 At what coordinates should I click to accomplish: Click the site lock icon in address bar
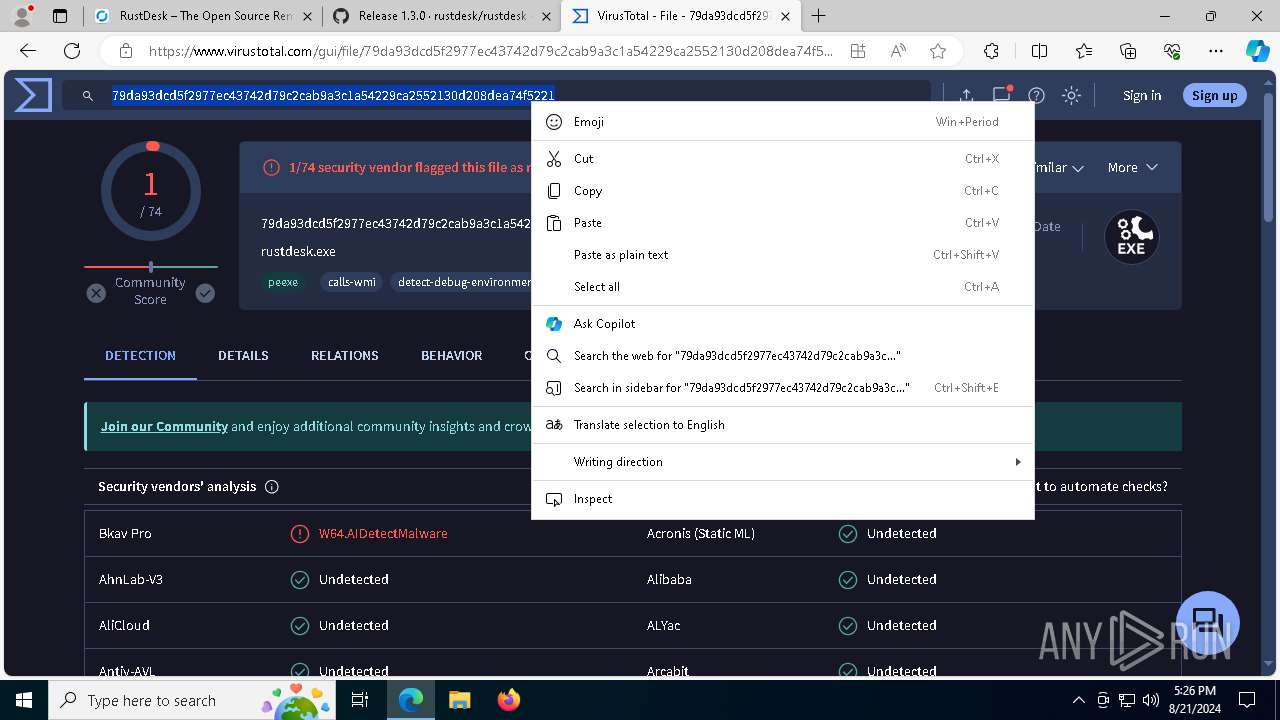click(125, 51)
